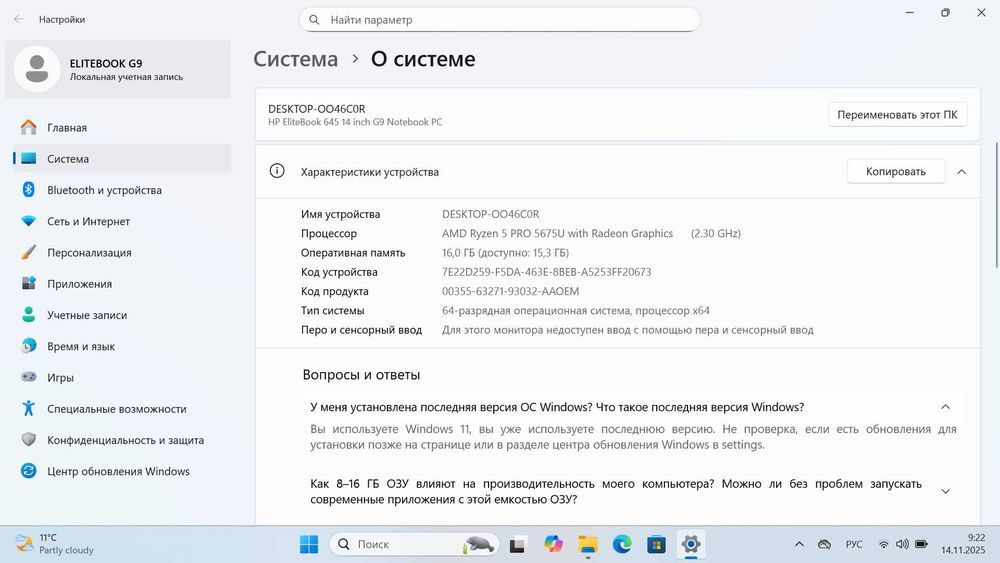Click the battery tray icon

922,544
